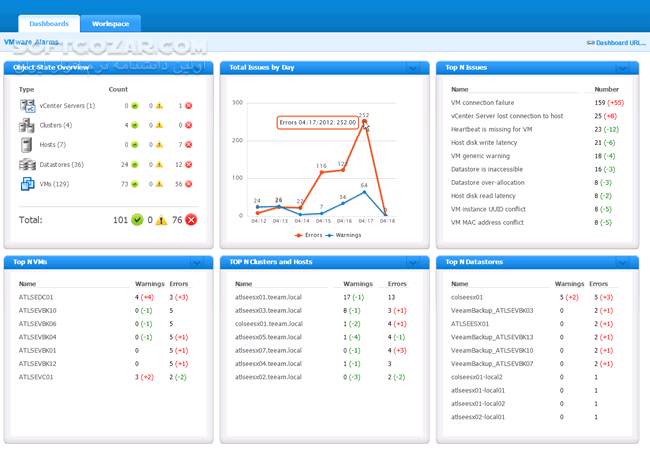Click the Clusters type icon

(28, 125)
